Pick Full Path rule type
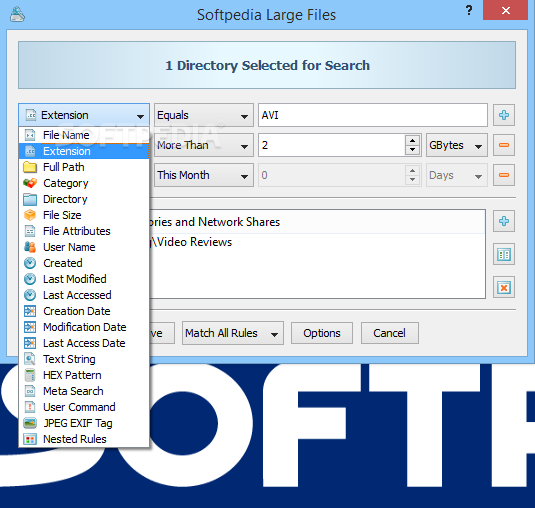 [x=84, y=167]
